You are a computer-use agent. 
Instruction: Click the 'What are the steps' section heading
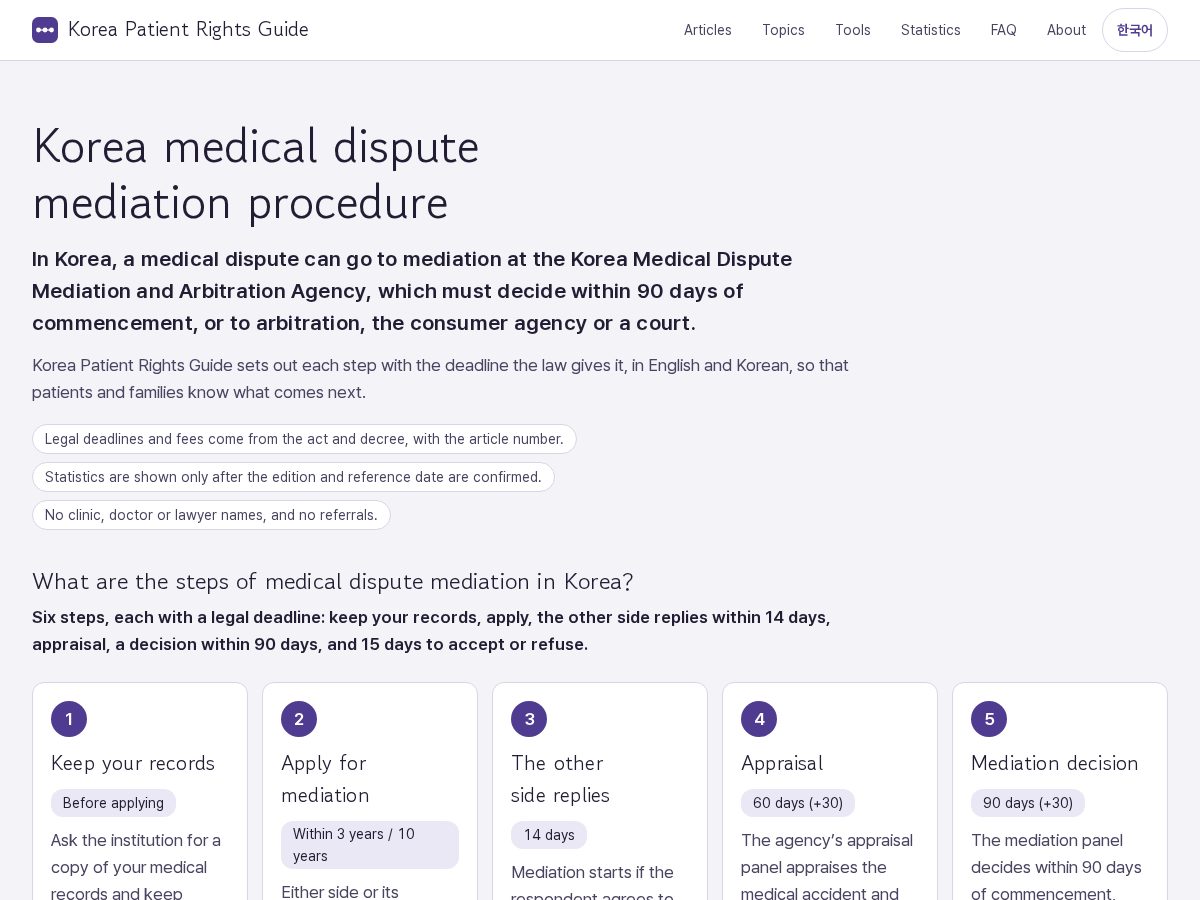[333, 582]
